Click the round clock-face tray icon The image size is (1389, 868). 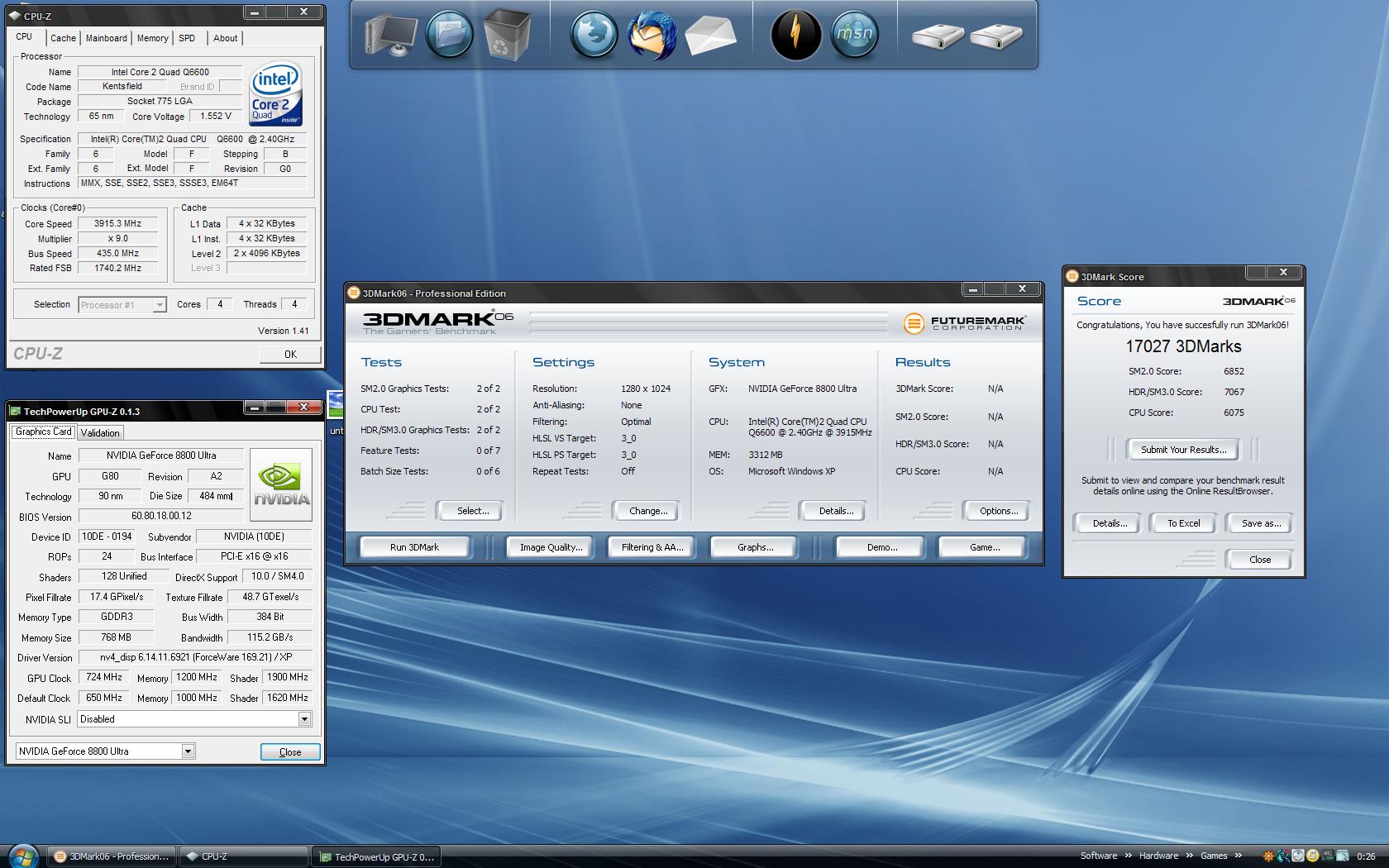[1297, 856]
